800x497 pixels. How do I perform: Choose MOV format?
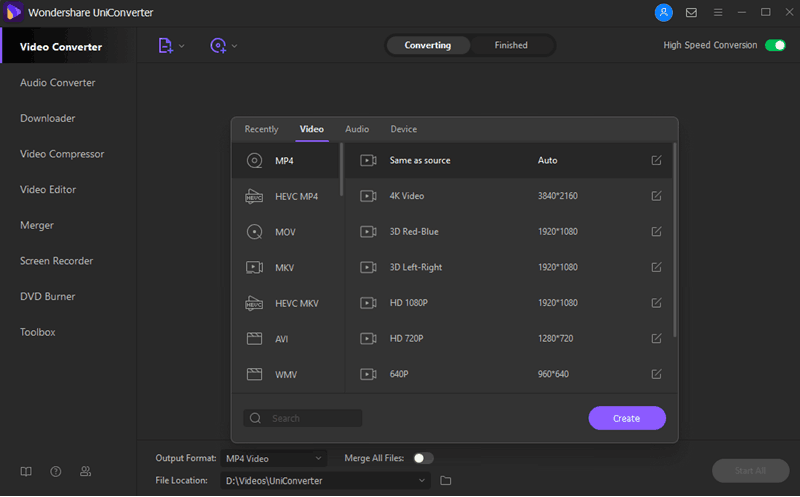(x=286, y=232)
